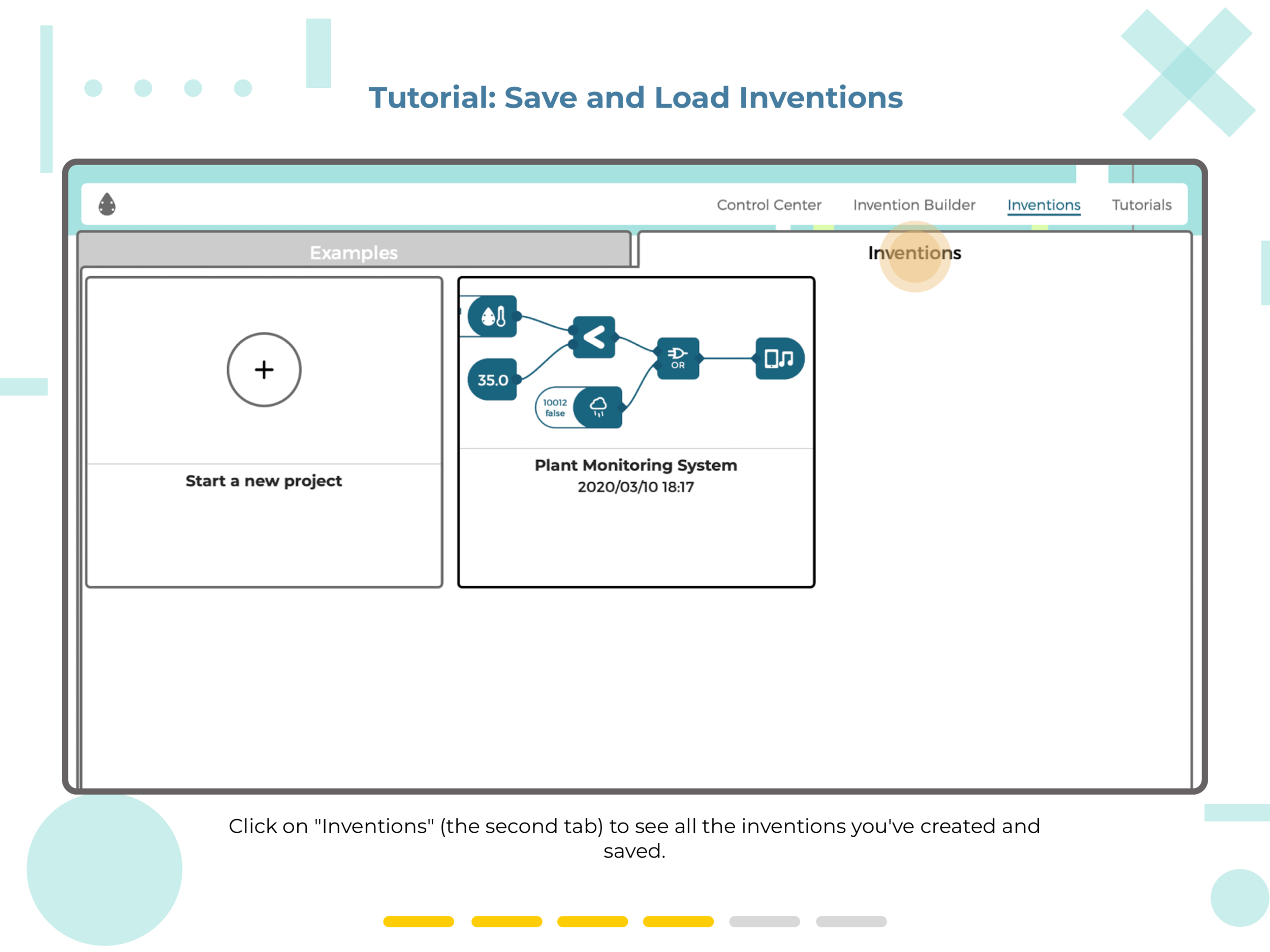Image resolution: width=1270 pixels, height=952 pixels.
Task: Click the 10012 false label
Action: click(x=555, y=407)
